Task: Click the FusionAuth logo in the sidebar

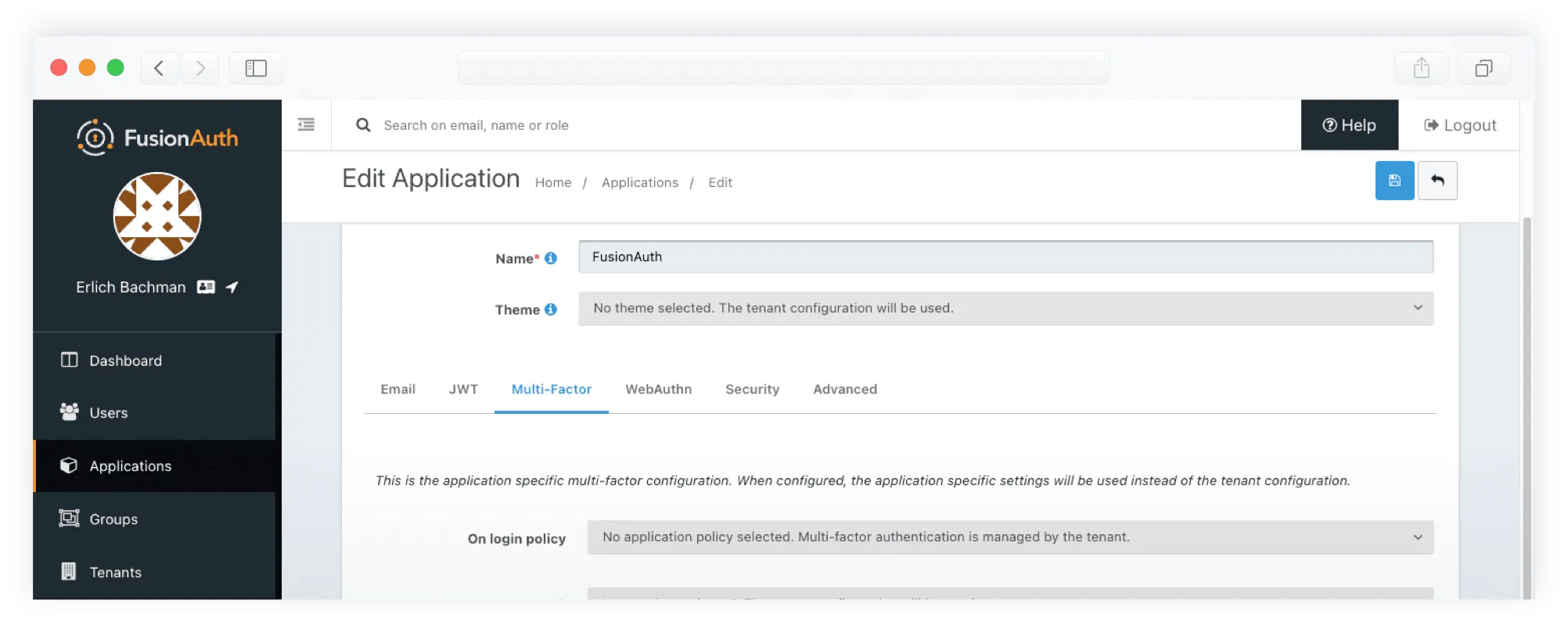Action: pos(157,138)
